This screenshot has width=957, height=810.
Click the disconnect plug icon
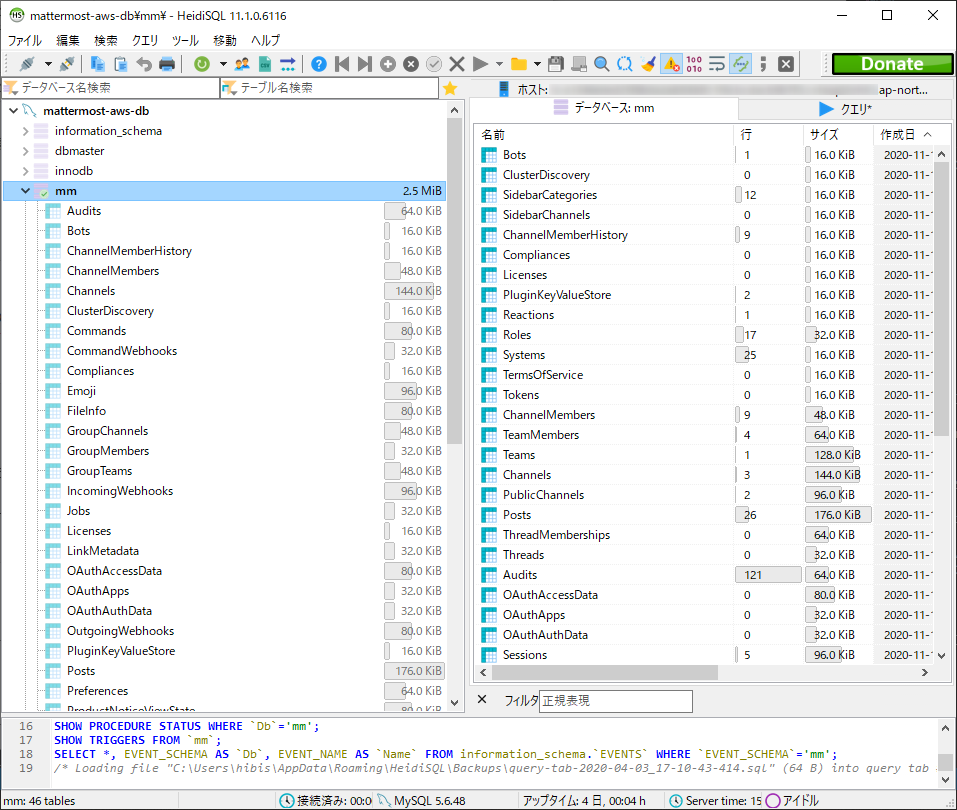67,64
